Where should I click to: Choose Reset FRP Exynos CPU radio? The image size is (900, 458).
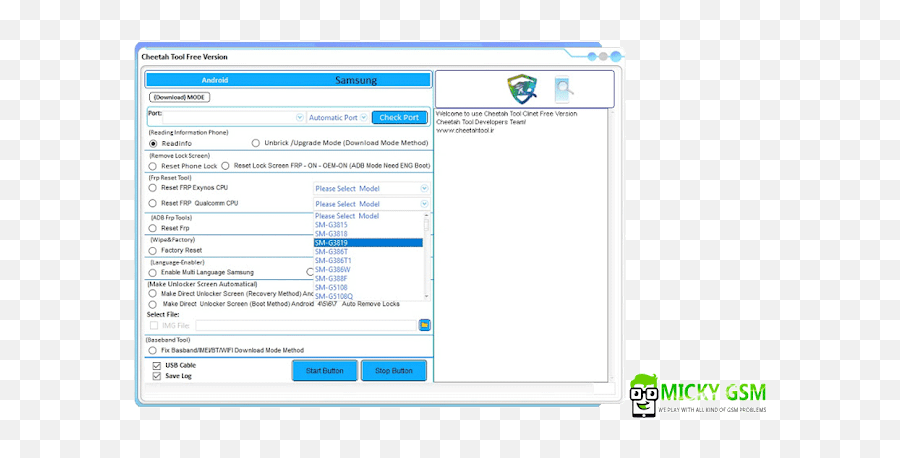point(153,188)
